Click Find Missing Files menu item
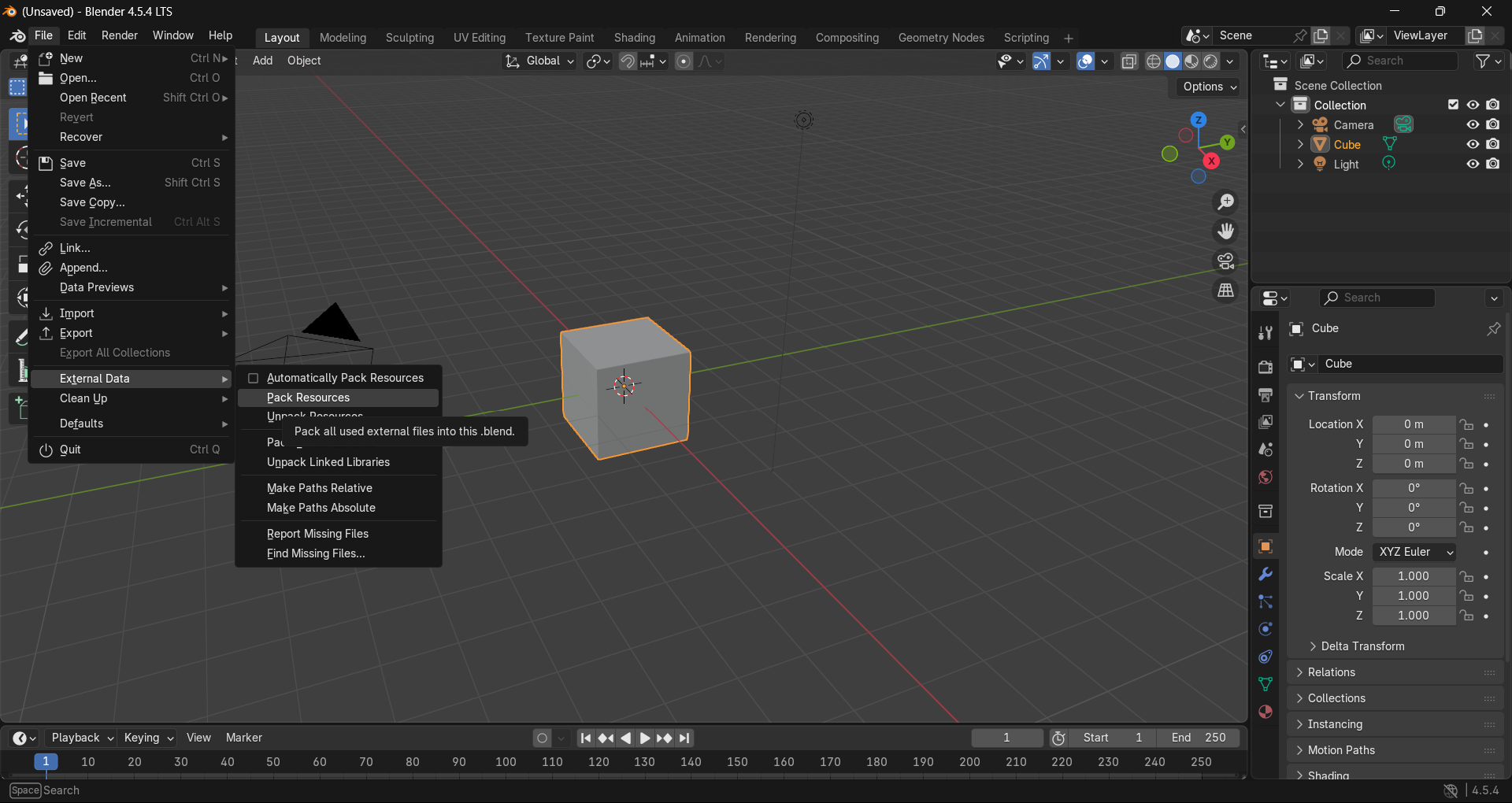 point(338,553)
